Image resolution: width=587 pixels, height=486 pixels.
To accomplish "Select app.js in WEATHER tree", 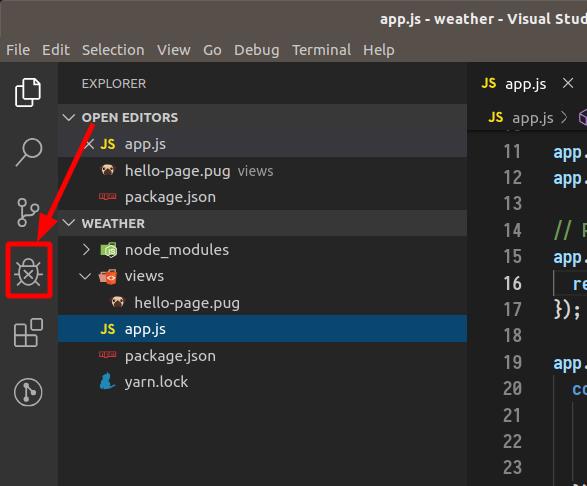I will 262,329.
